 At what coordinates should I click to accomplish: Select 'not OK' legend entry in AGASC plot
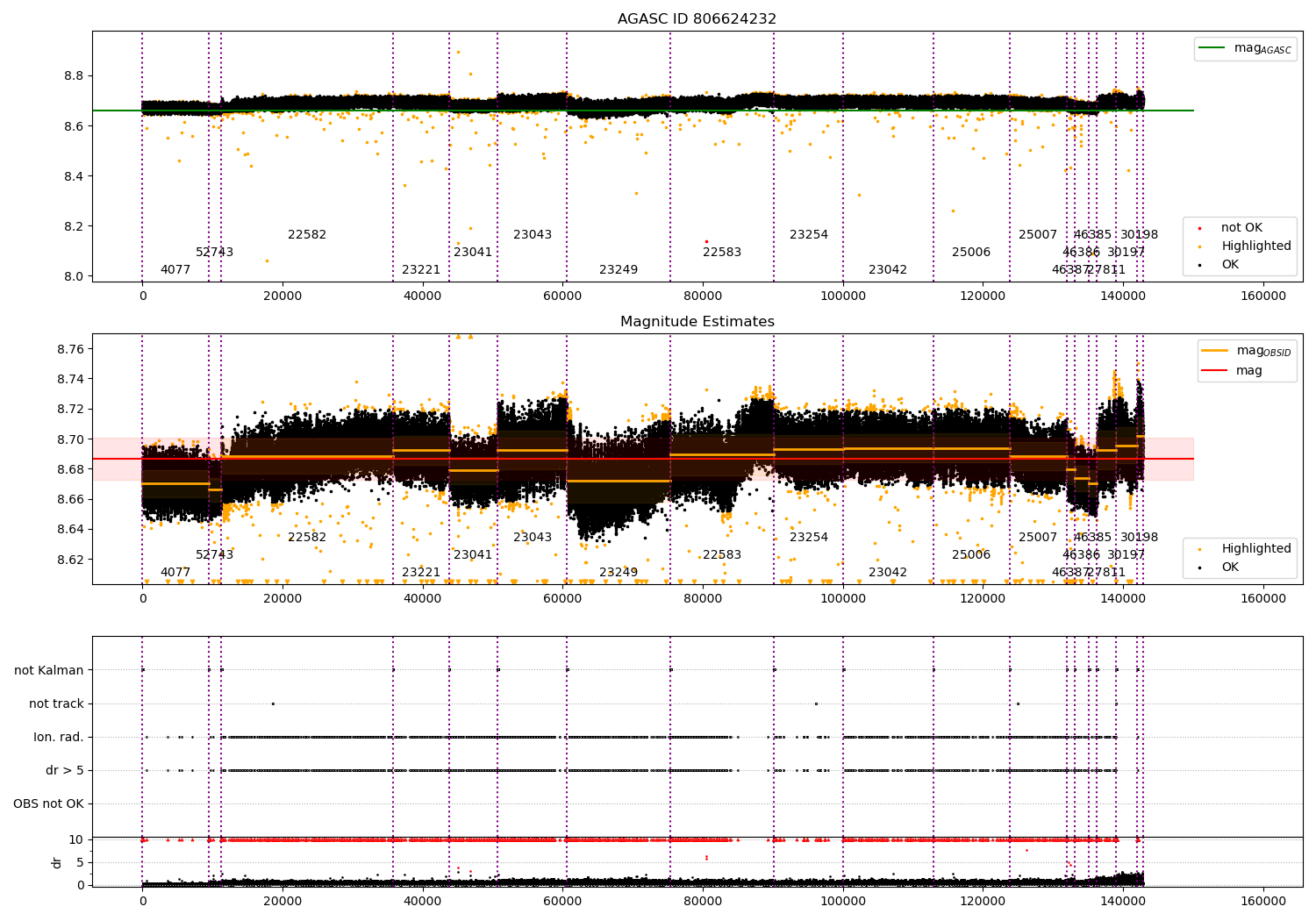(1230, 227)
